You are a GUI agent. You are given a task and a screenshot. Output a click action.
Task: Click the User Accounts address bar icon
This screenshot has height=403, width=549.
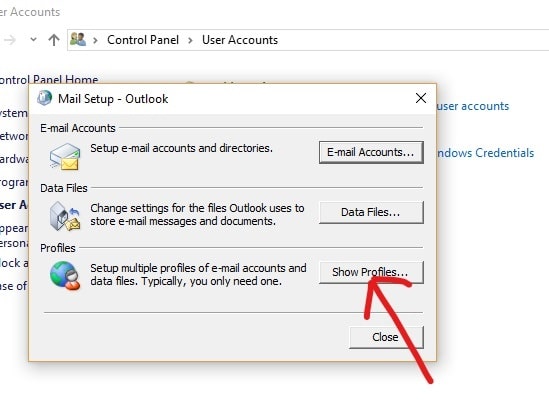pos(78,39)
